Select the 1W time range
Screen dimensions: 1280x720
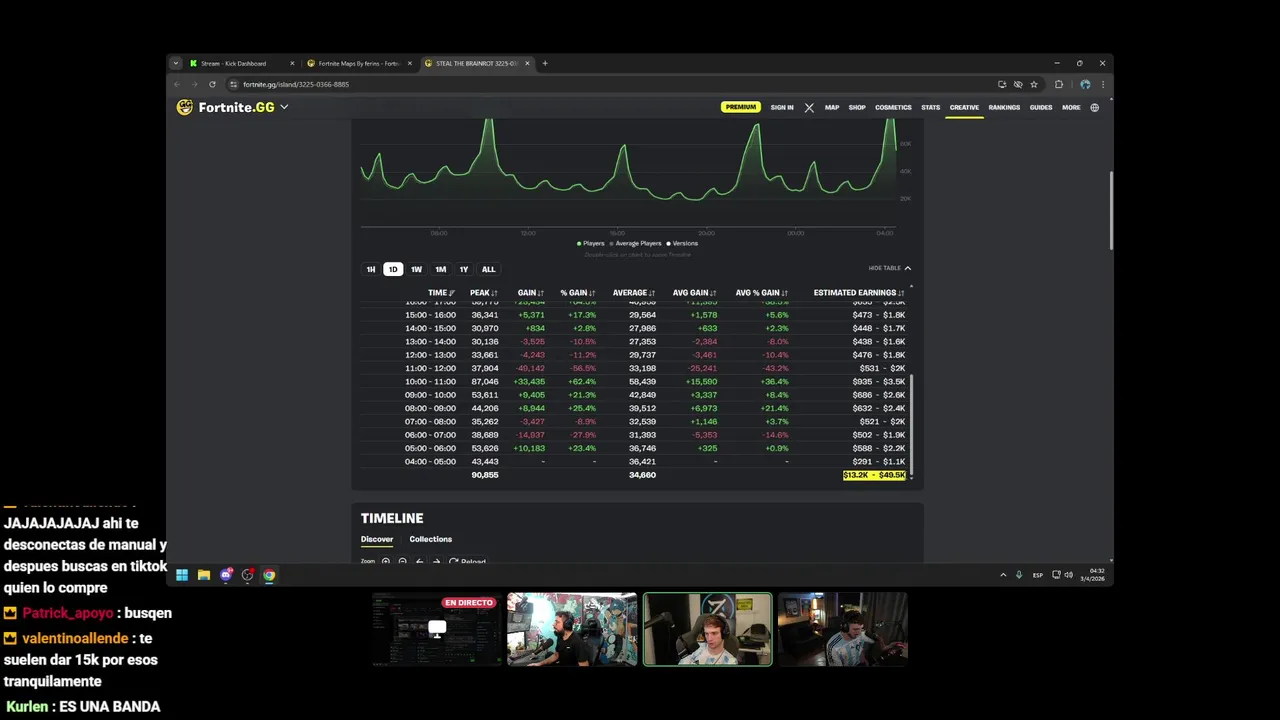[416, 269]
